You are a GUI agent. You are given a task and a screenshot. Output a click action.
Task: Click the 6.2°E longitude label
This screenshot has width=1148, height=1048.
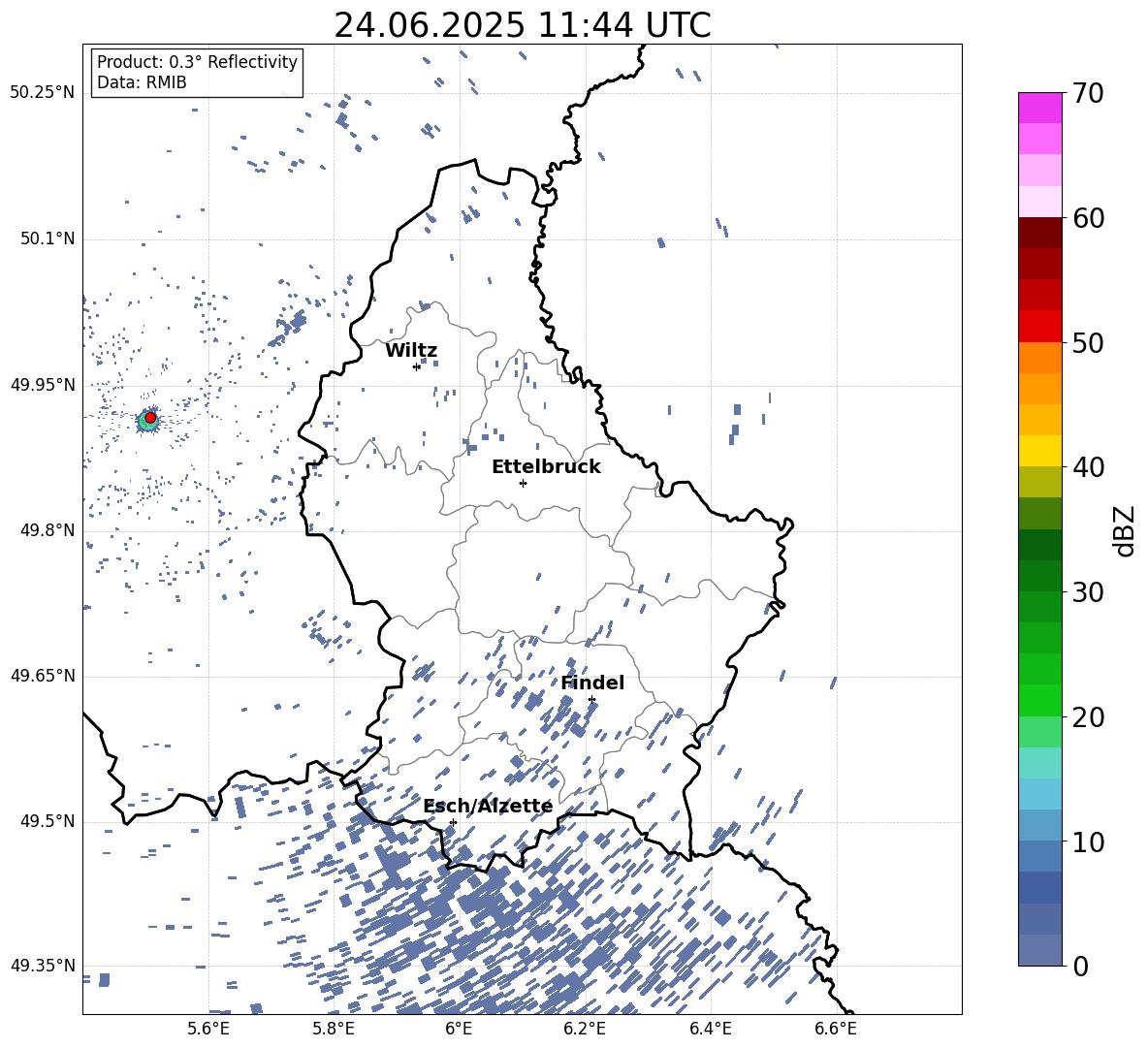pyautogui.click(x=585, y=1029)
